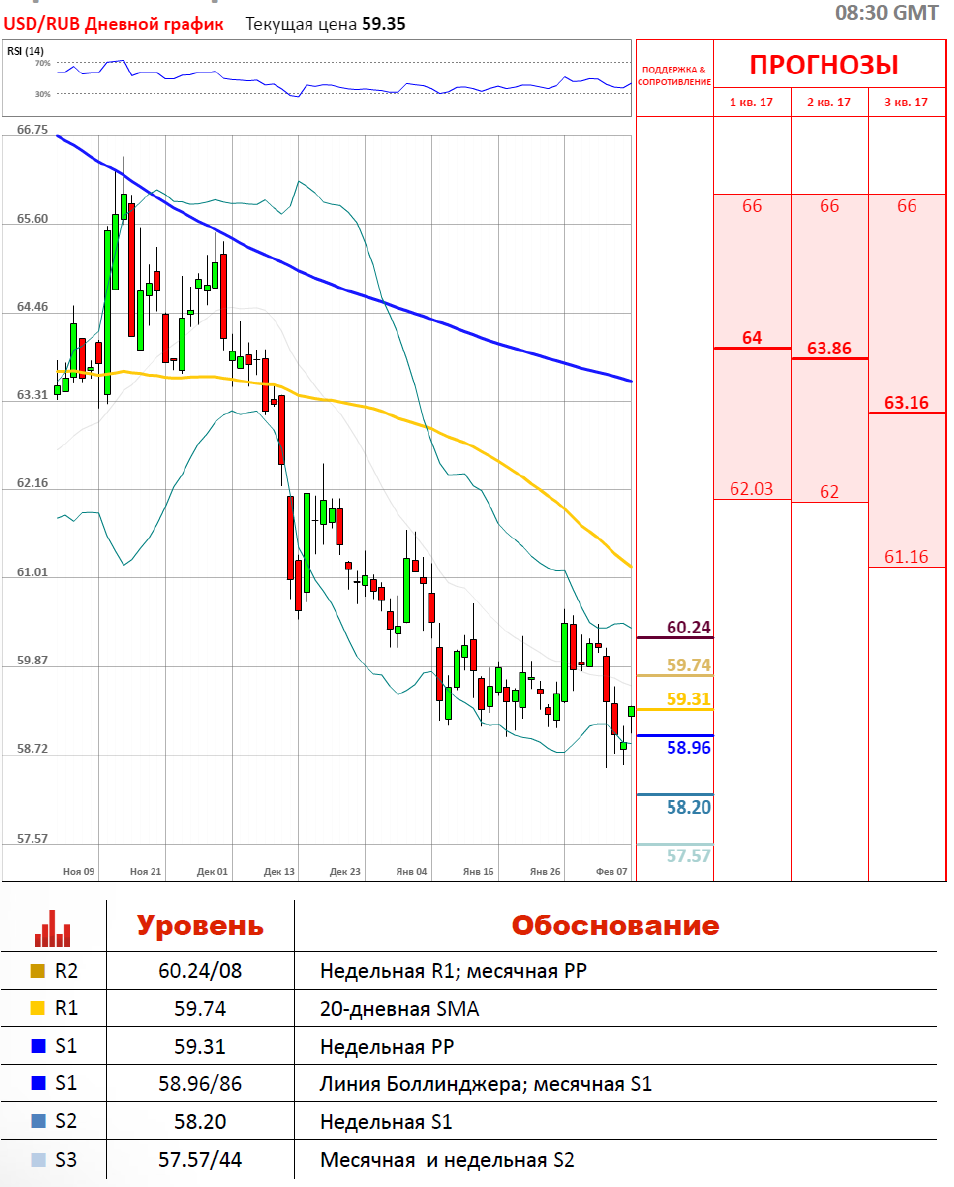Click the Обоснование column header
954x1187 pixels.
(615, 925)
